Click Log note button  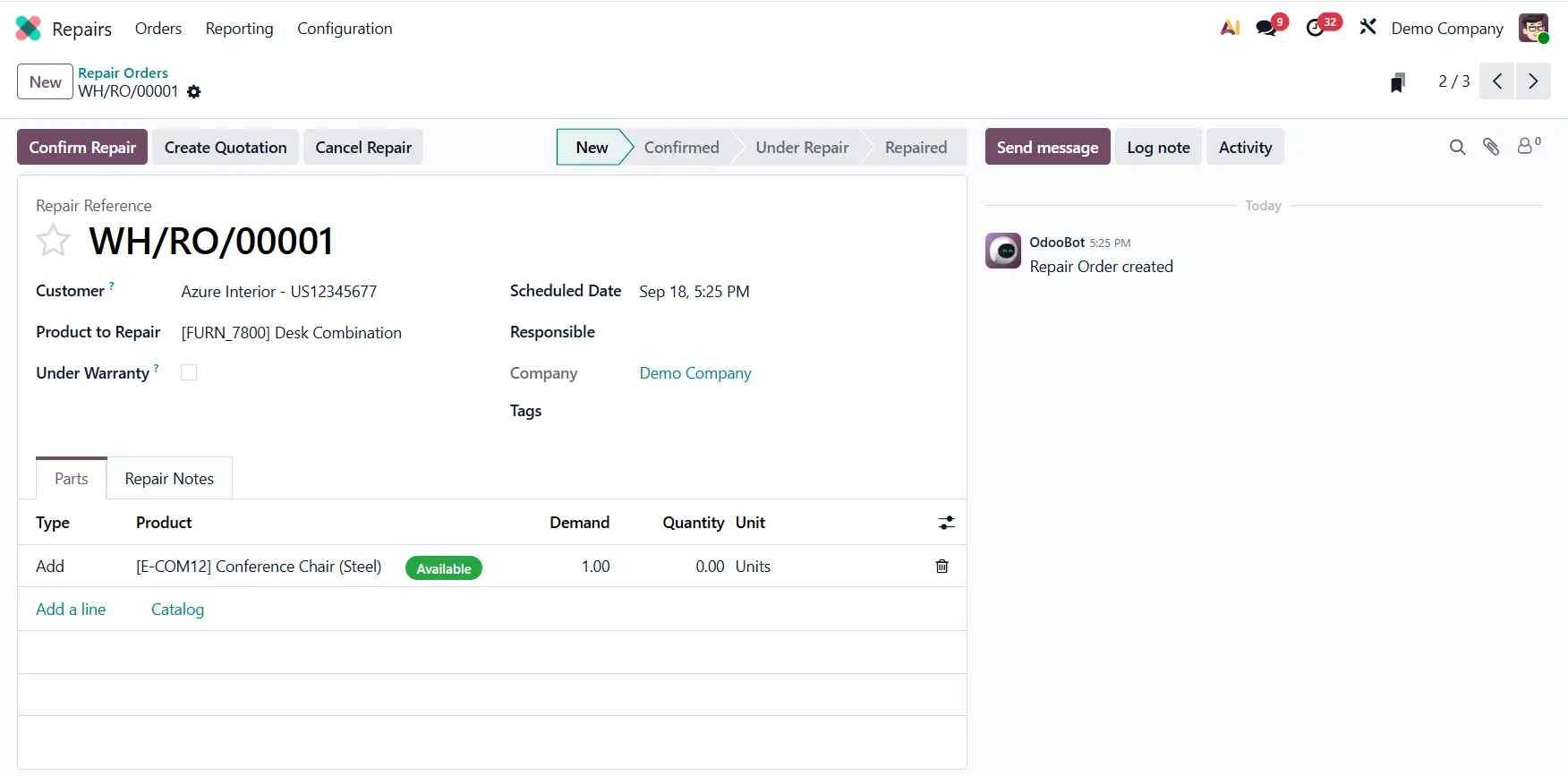[x=1158, y=147]
